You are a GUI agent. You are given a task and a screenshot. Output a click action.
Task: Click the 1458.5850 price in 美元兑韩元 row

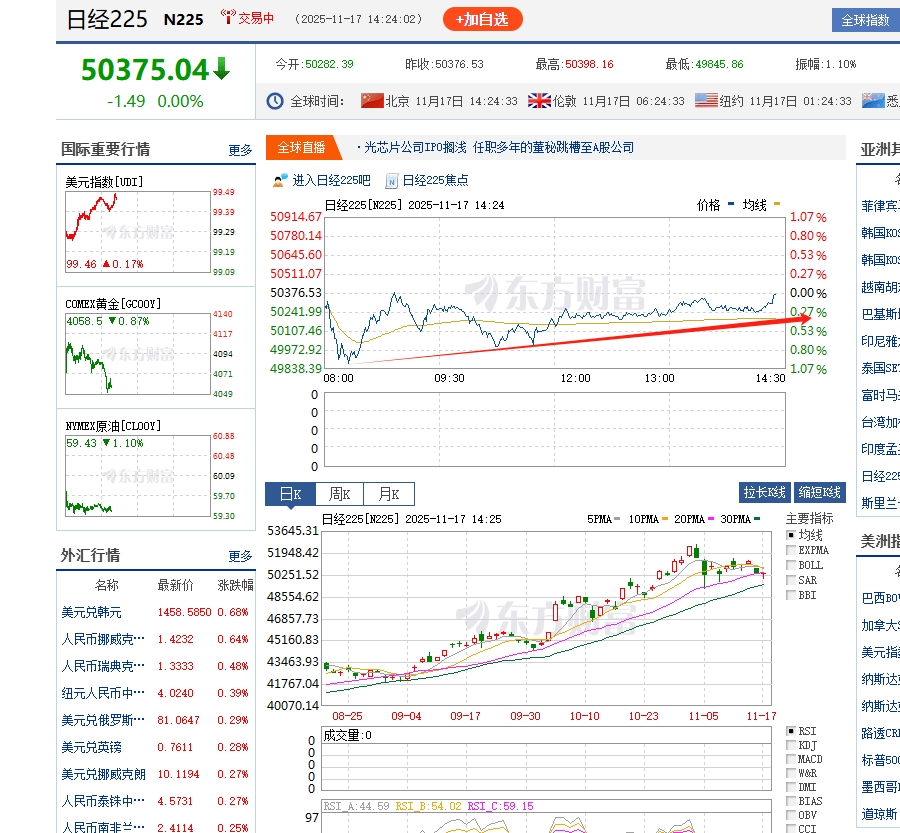click(184, 613)
